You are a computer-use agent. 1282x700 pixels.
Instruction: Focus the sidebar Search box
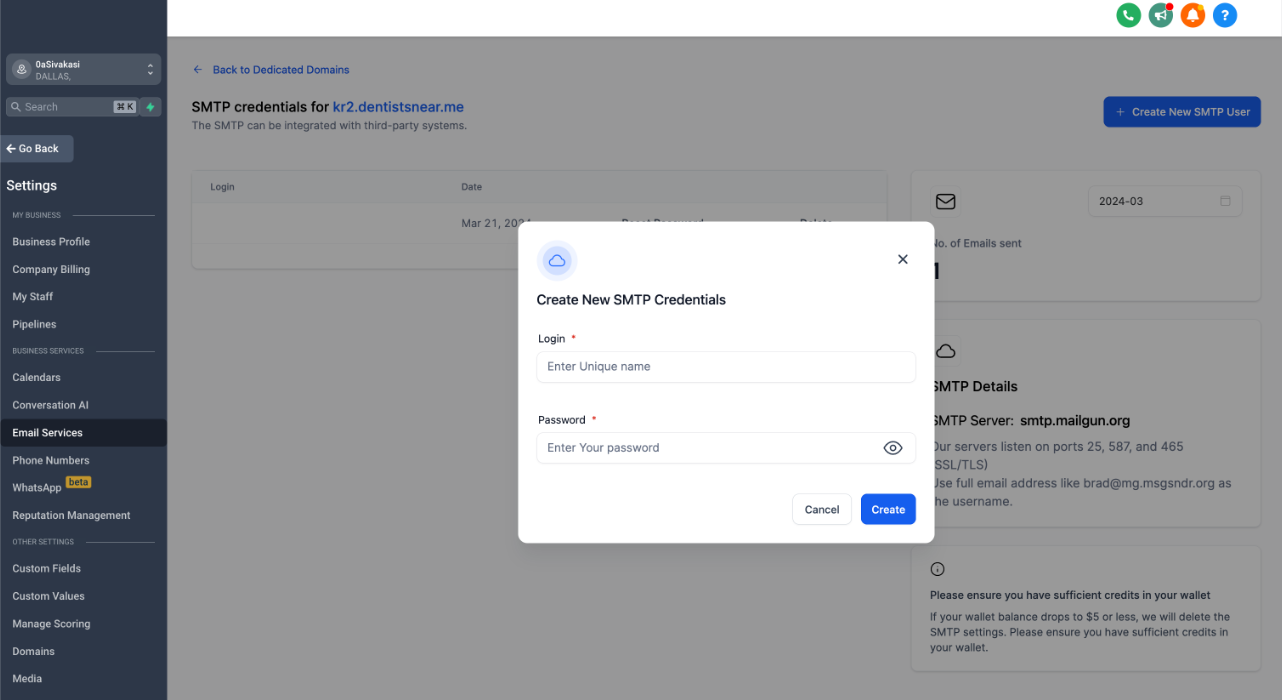click(72, 107)
